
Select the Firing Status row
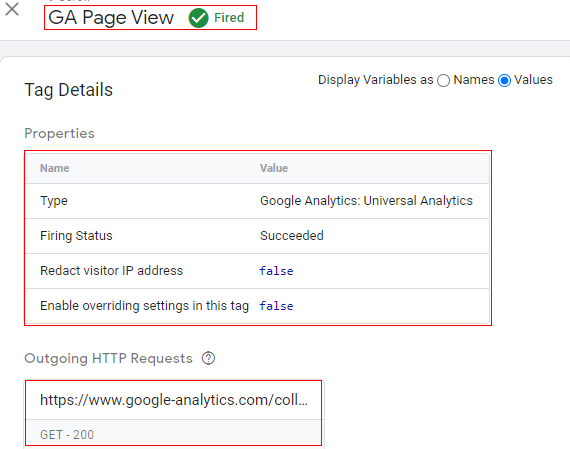(x=257, y=236)
